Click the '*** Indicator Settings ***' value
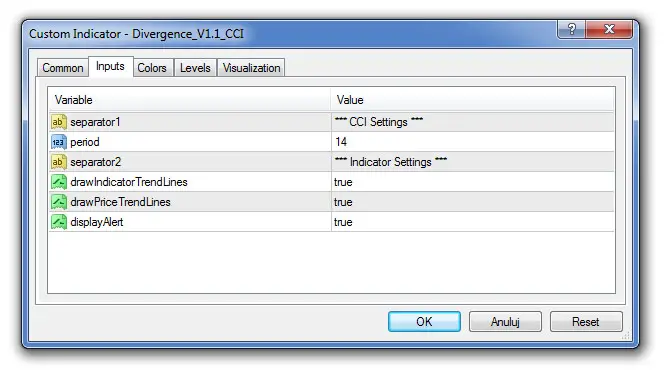This screenshot has width=664, height=375. click(390, 162)
